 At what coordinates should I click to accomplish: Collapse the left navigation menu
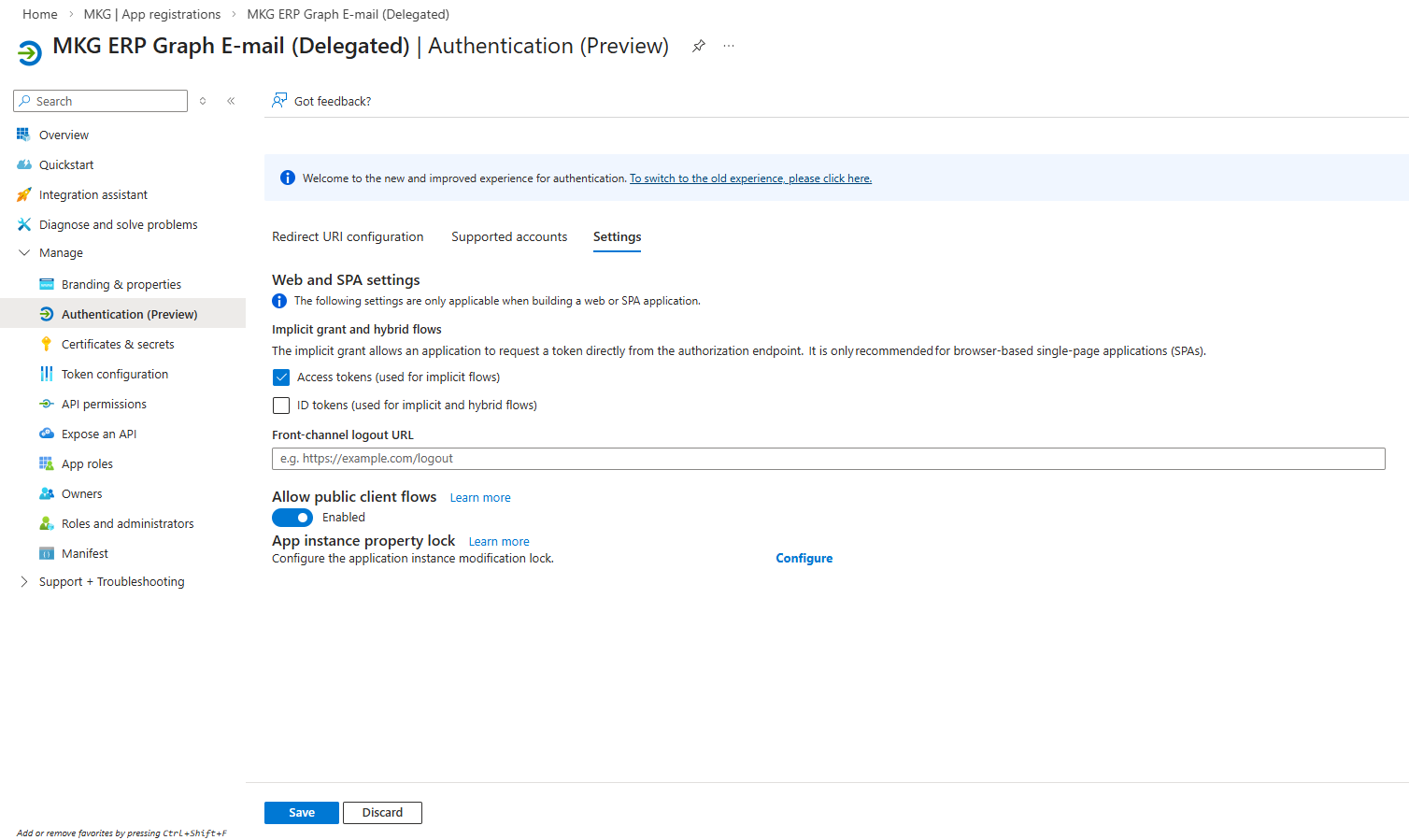point(231,101)
